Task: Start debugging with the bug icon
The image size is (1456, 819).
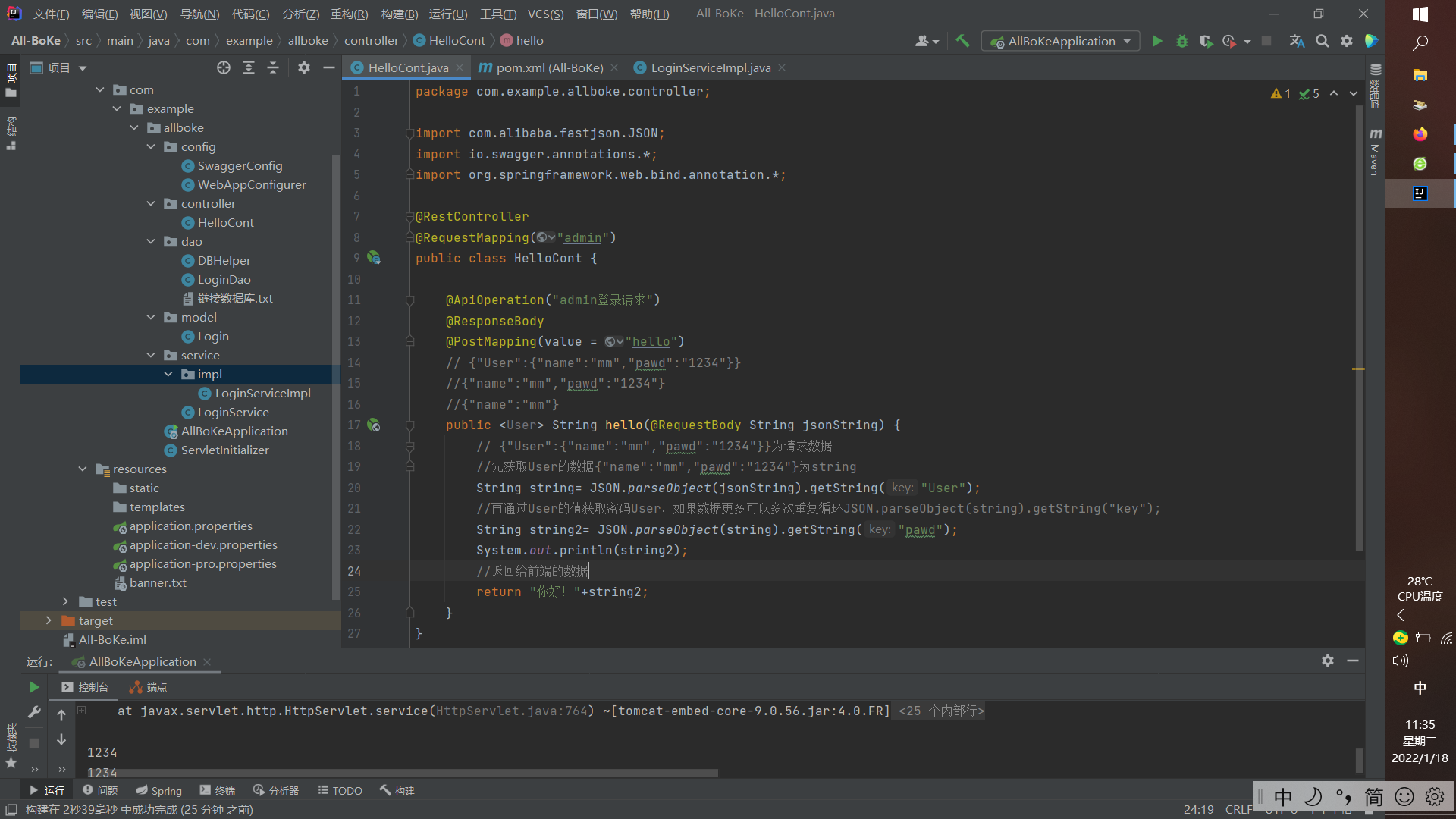Action: [x=1181, y=41]
